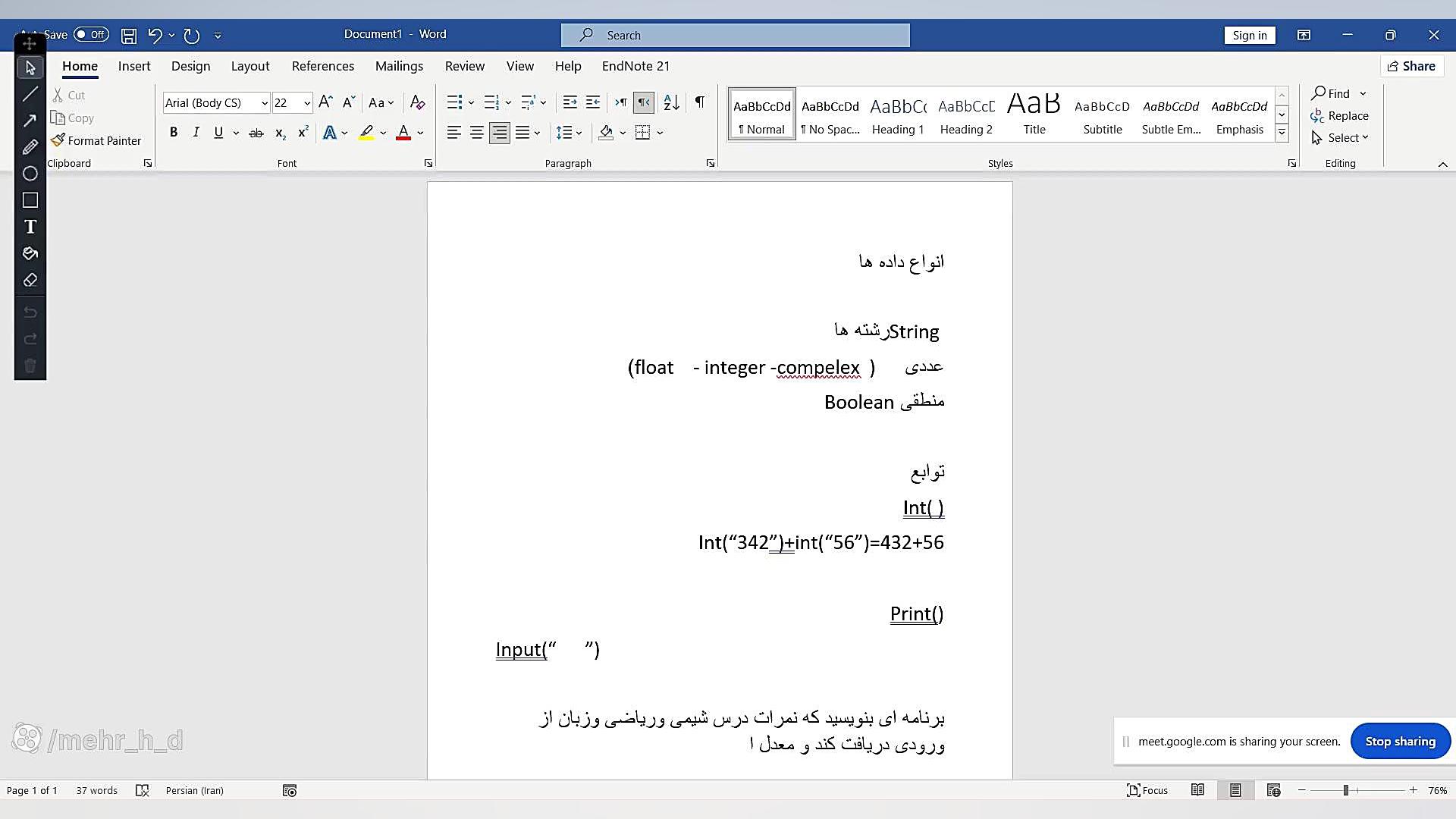Click the Undo icon in title bar
1456x819 pixels.
pyautogui.click(x=155, y=35)
